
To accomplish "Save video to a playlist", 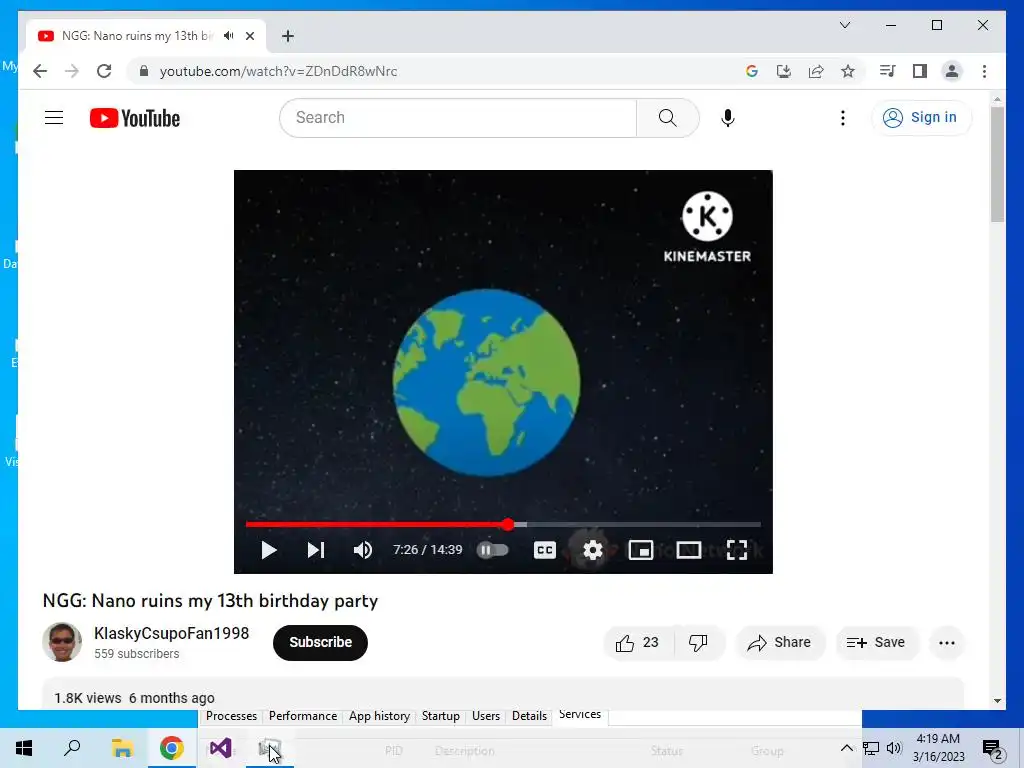I will pos(876,643).
